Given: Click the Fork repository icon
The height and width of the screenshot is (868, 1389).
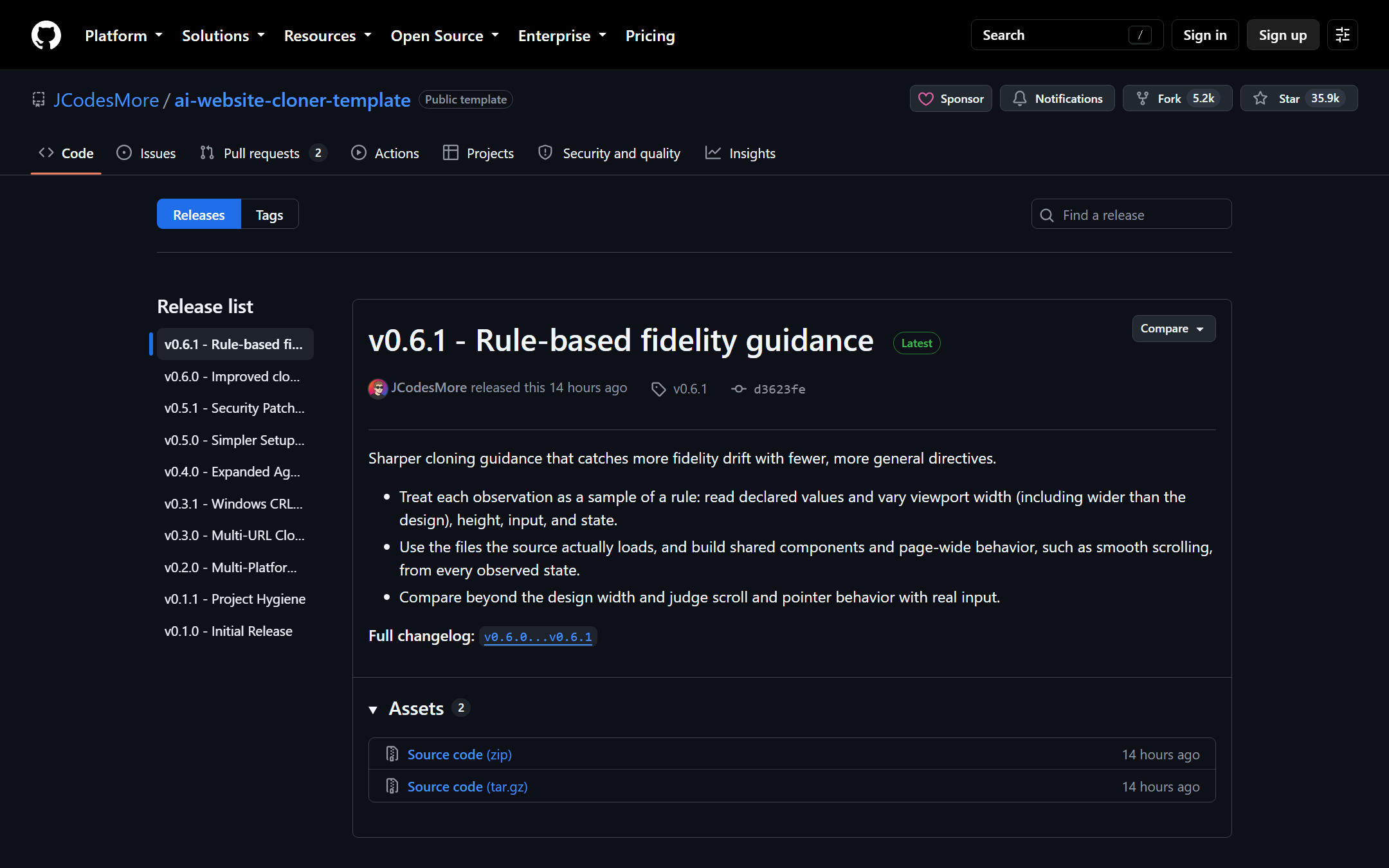Looking at the screenshot, I should tap(1142, 98).
